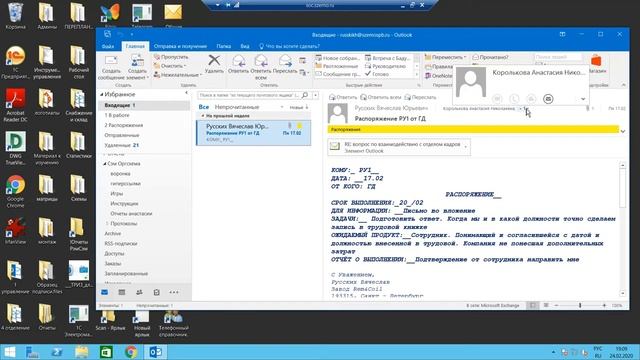
Task: Click the 'Что вы хотите сделать?' search box
Action: pyautogui.click(x=289, y=46)
